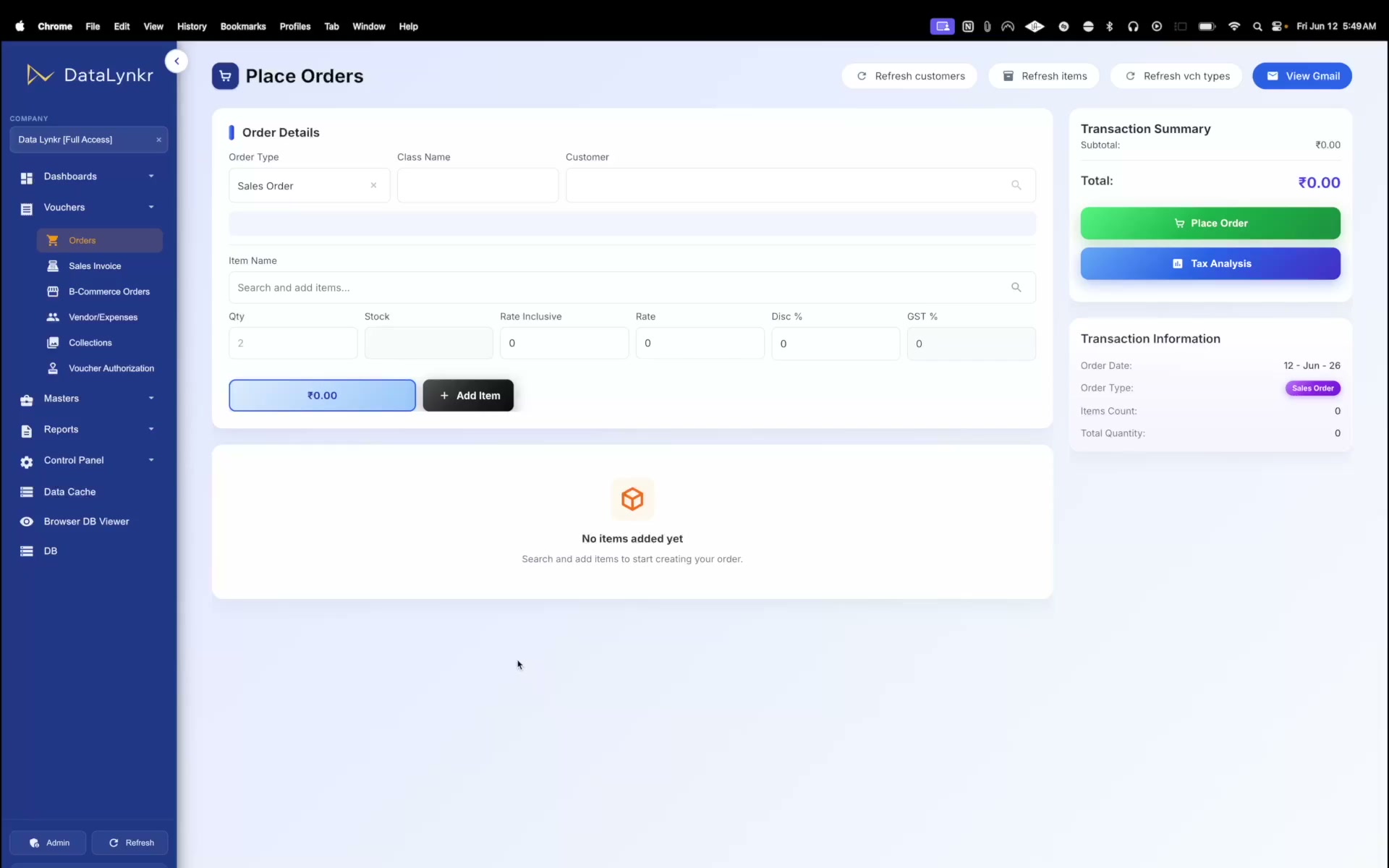Screen dimensions: 1389x868
Task: Open Tax Analysis
Action: click(x=1210, y=263)
